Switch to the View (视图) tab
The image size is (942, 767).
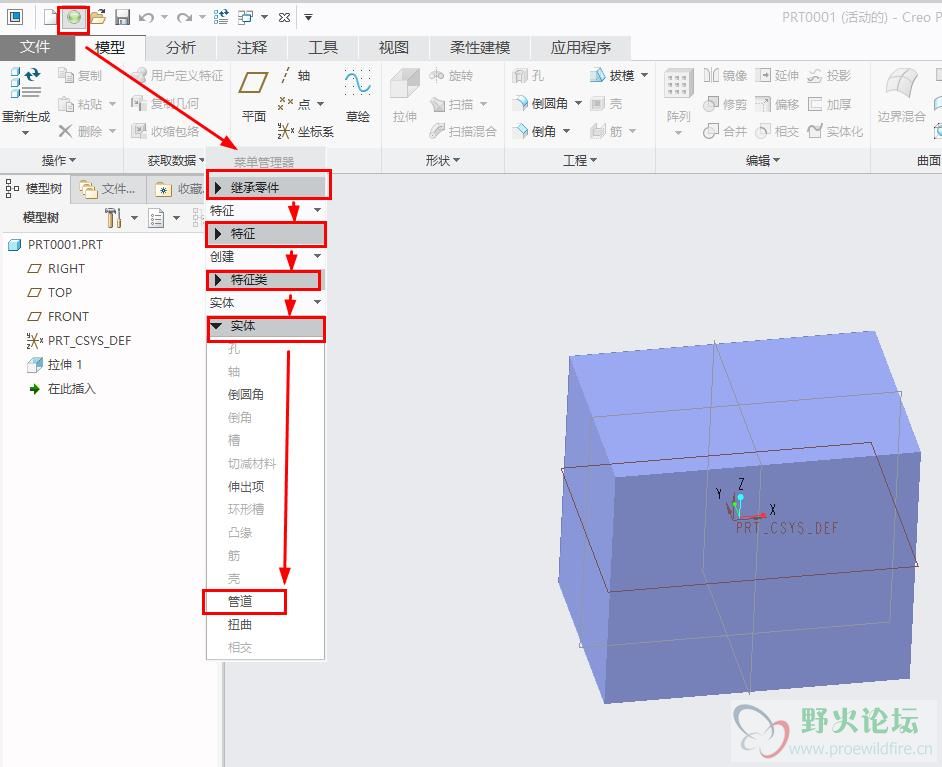(394, 47)
